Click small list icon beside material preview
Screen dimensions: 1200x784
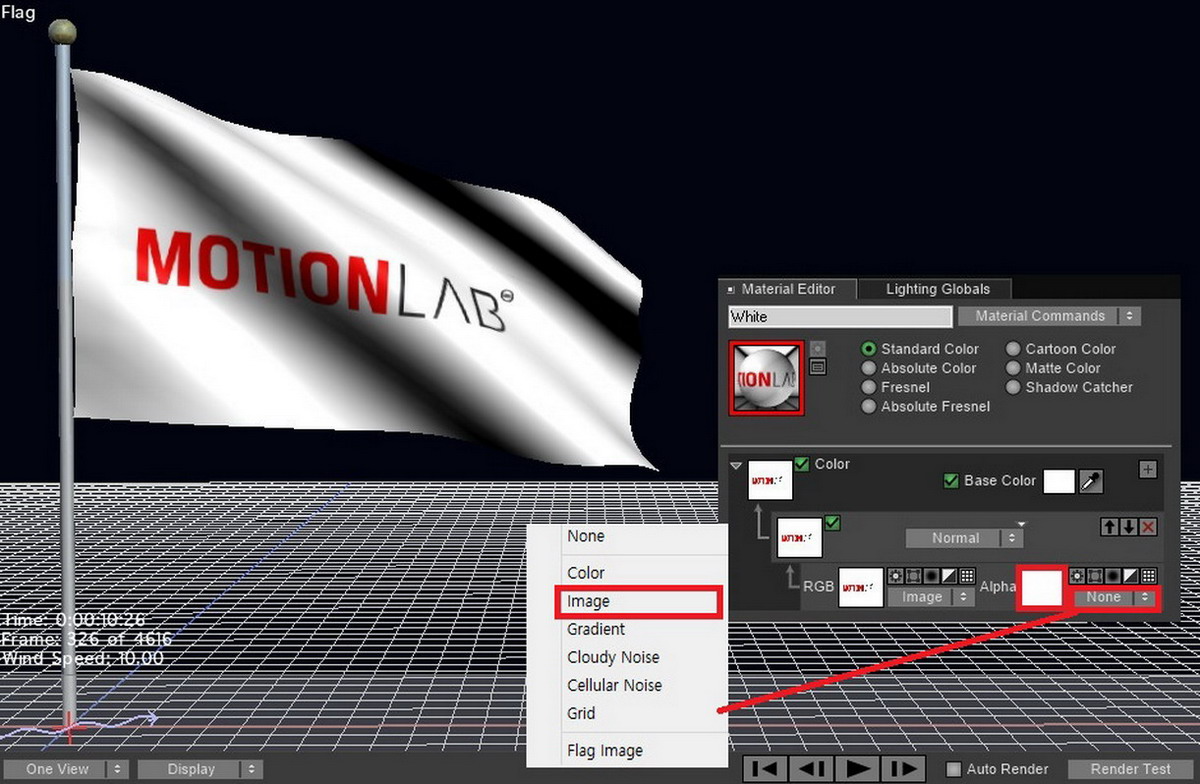[818, 367]
